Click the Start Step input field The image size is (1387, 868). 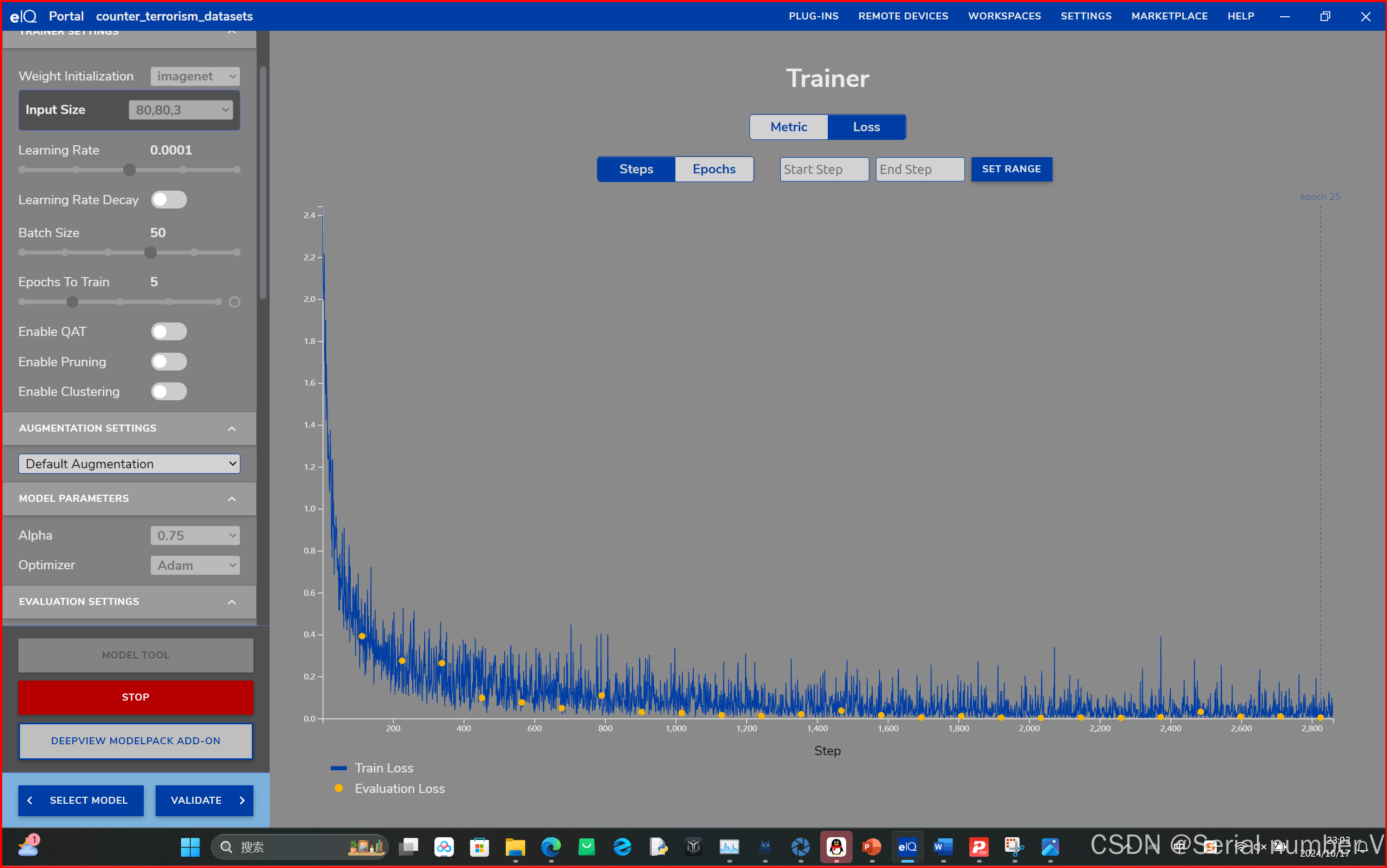(824, 170)
